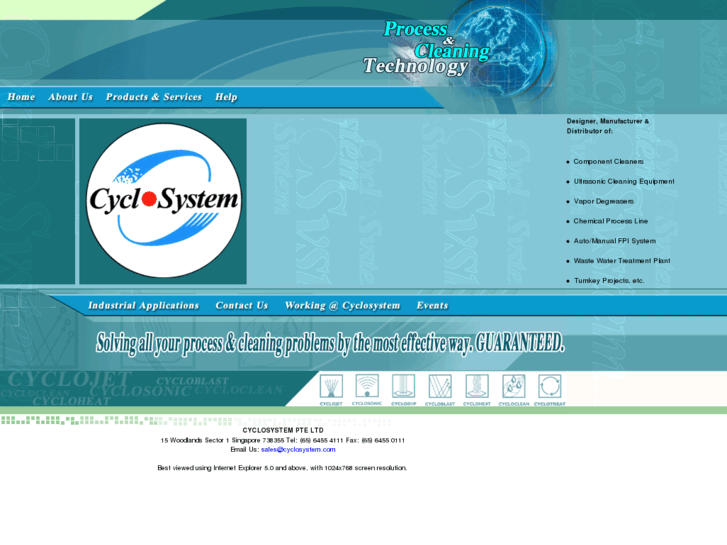727x545 pixels.
Task: Open the Help menu item
Action: pos(226,97)
